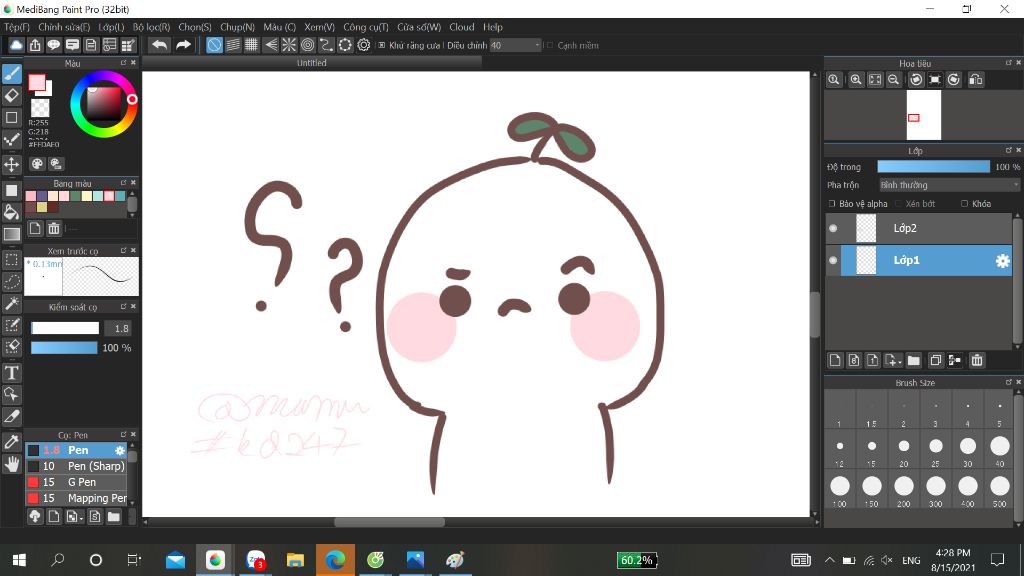Image resolution: width=1024 pixels, height=576 pixels.
Task: Switch to the Untitled canvas tab
Action: (312, 63)
